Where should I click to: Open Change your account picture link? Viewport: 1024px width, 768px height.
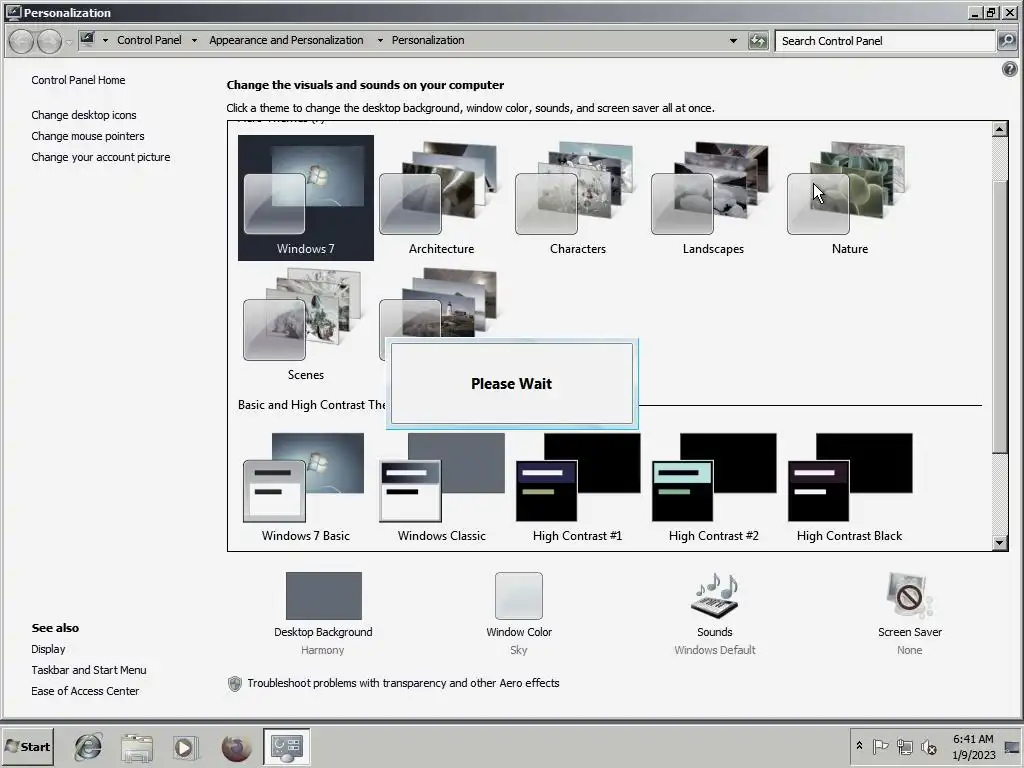101,157
